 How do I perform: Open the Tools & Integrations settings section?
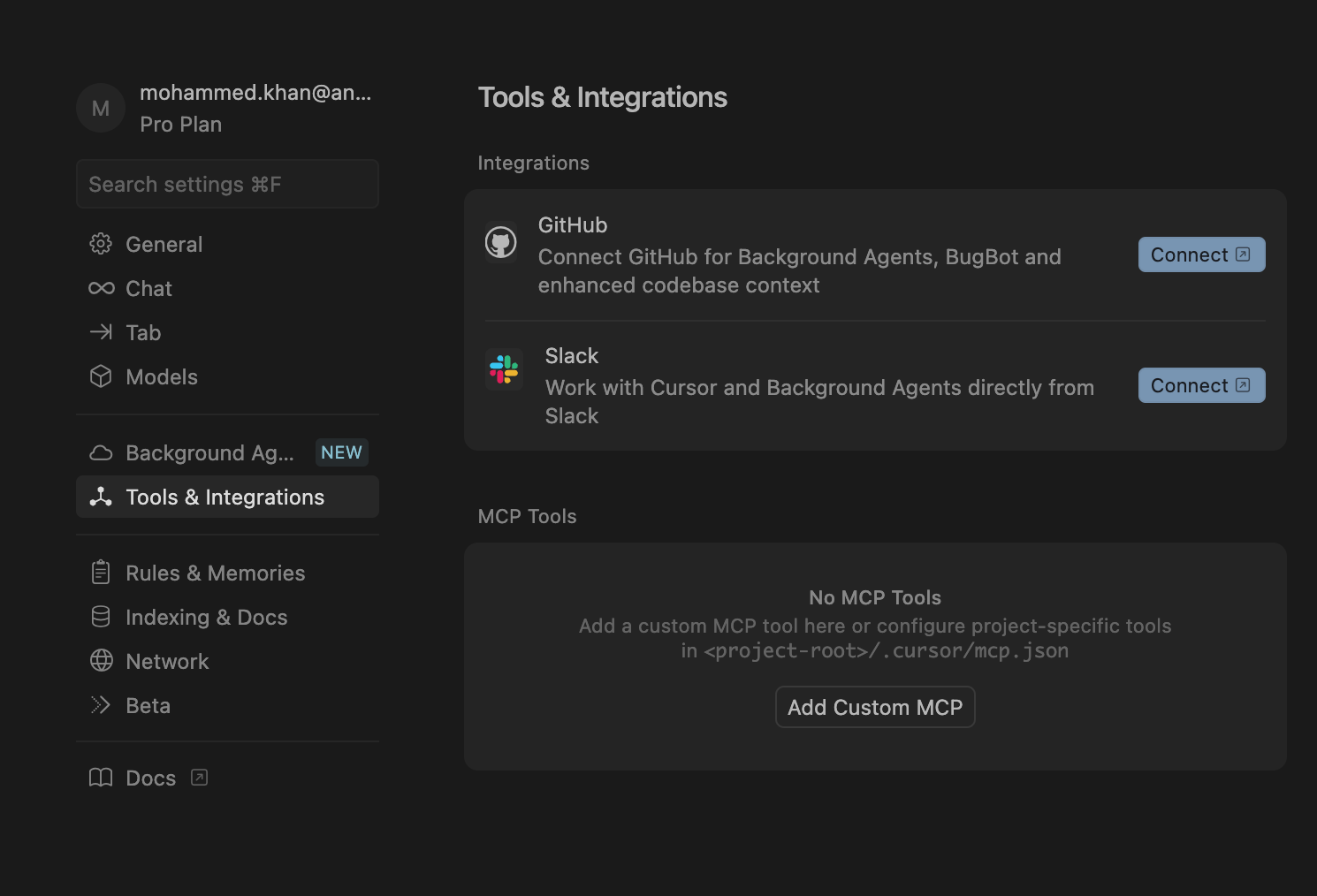pos(226,497)
